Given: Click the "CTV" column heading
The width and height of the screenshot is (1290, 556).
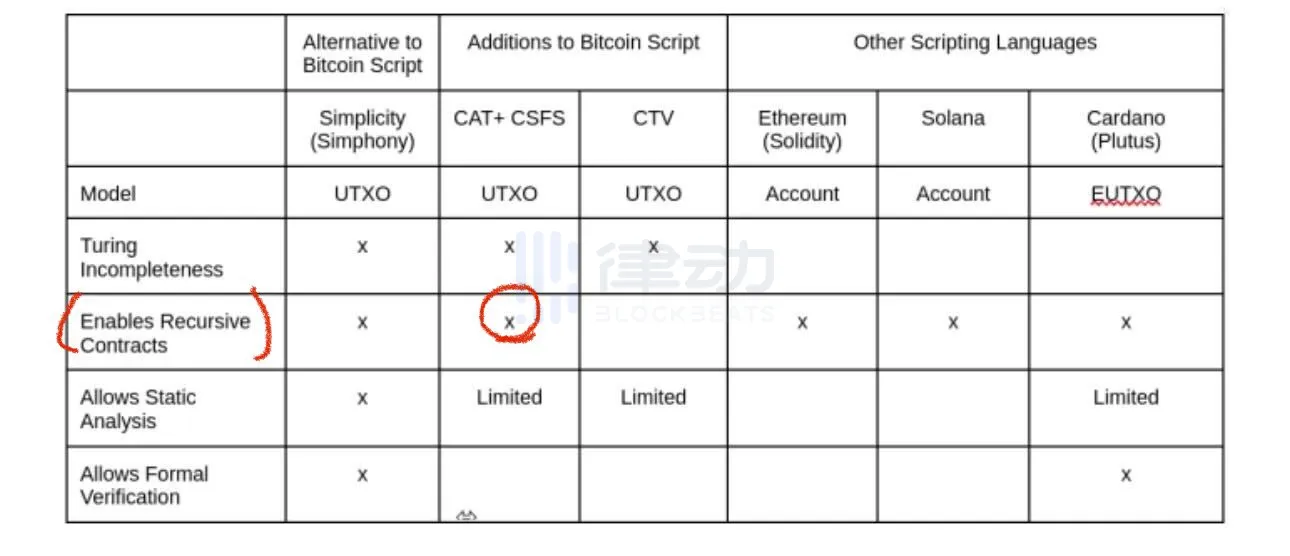Looking at the screenshot, I should click(x=653, y=118).
